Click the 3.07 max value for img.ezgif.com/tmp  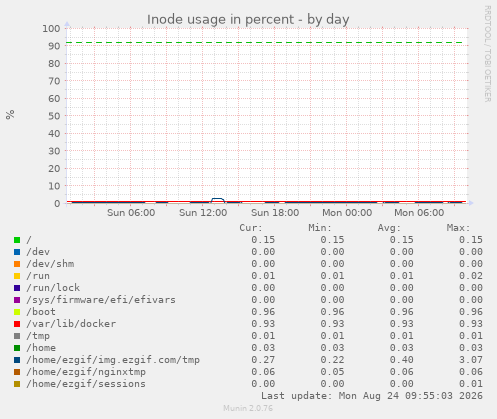pyautogui.click(x=471, y=360)
